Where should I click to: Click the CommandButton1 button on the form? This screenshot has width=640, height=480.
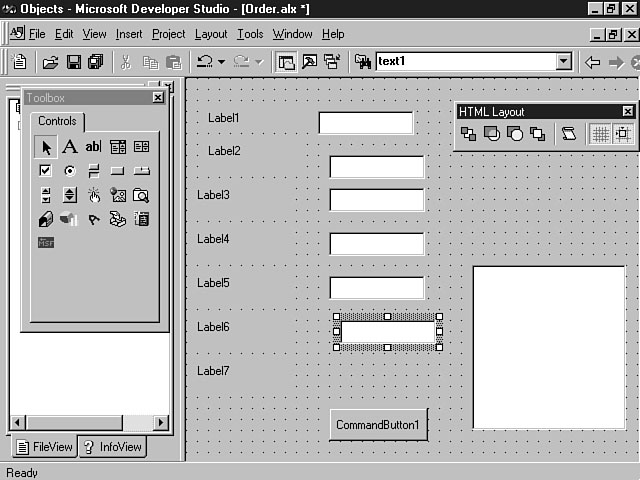tap(378, 425)
